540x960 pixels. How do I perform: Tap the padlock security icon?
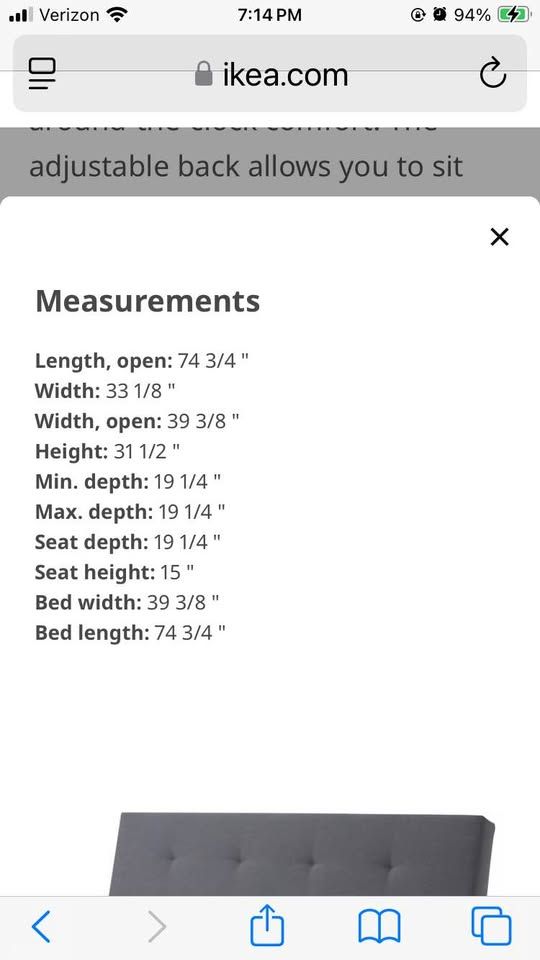(203, 74)
